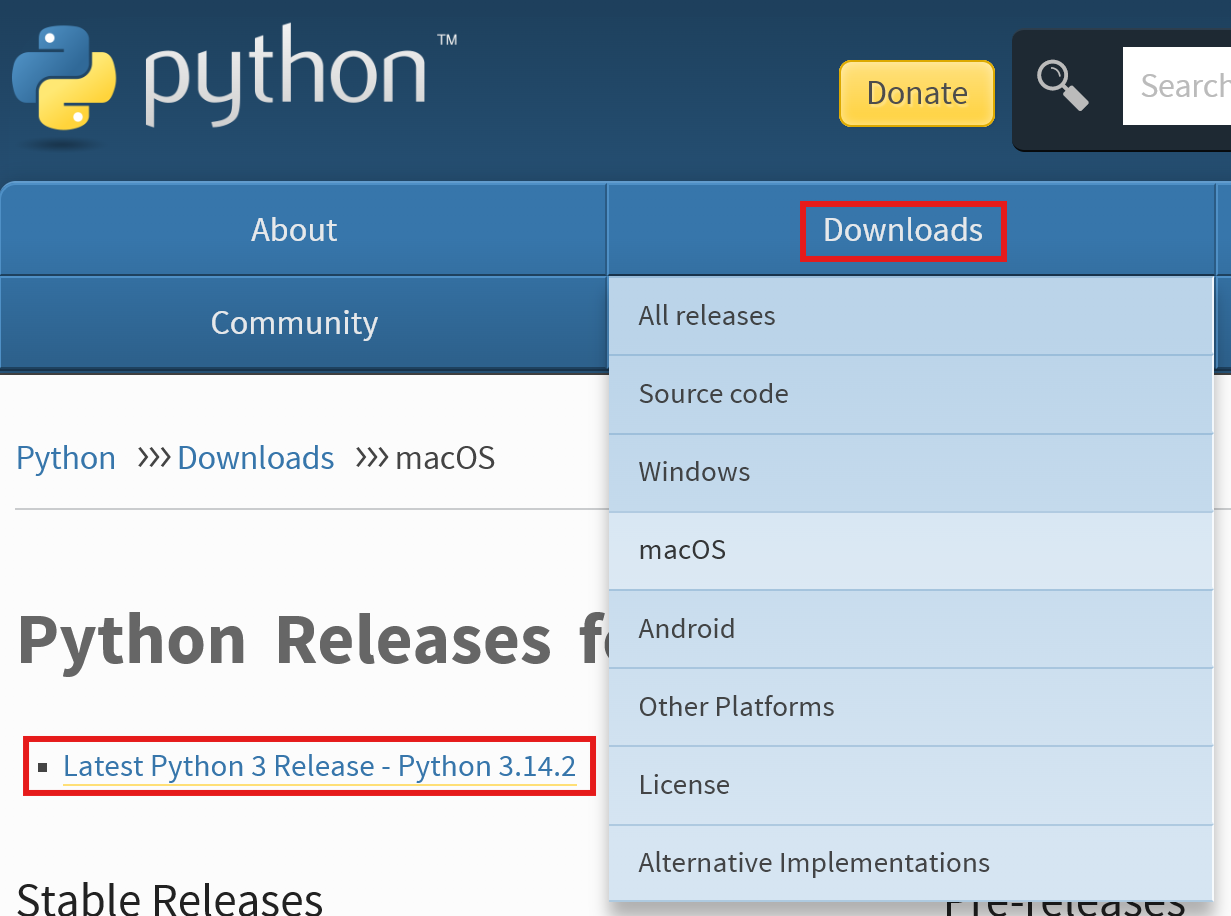Image resolution: width=1231 pixels, height=916 pixels.
Task: Click the Python breadcrumb link
Action: point(65,458)
